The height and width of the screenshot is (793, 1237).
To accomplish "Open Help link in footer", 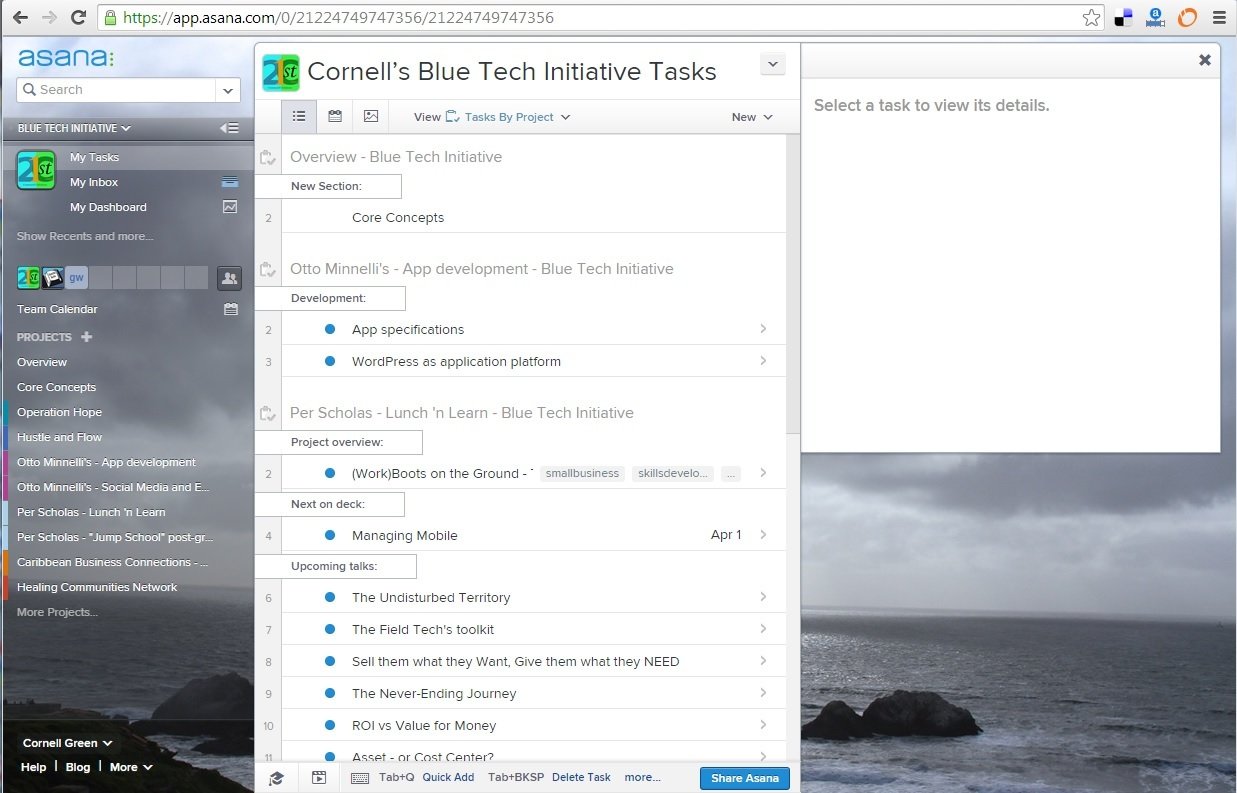I will coord(33,767).
